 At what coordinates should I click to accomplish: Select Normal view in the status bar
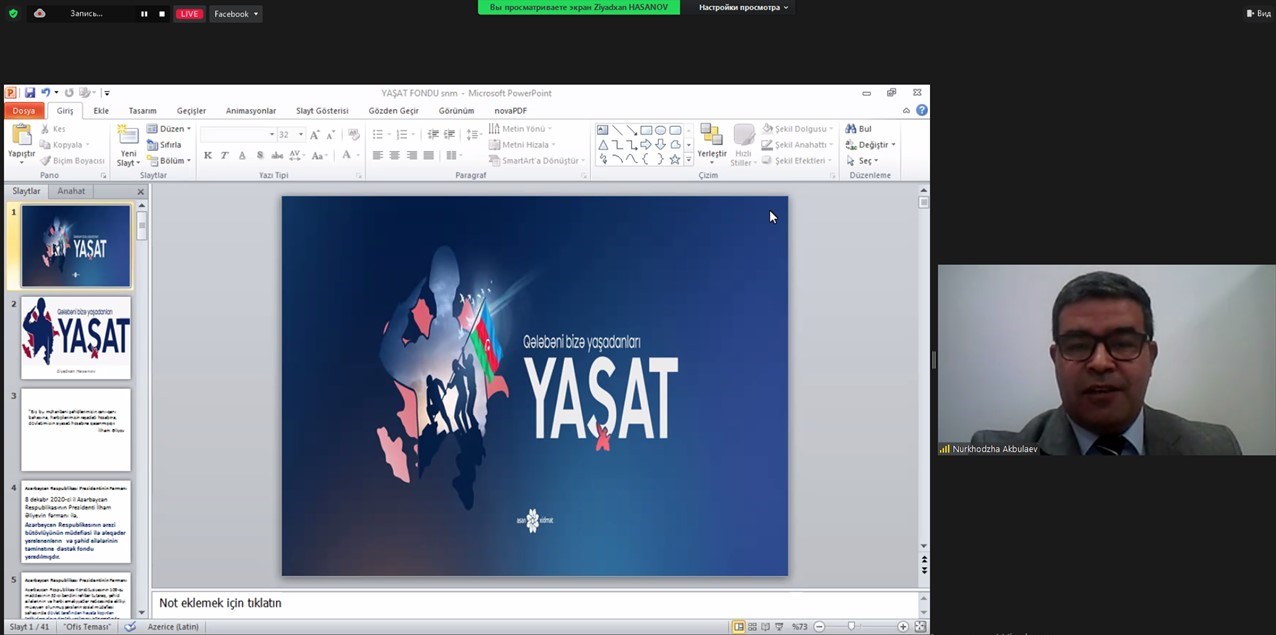coord(739,627)
